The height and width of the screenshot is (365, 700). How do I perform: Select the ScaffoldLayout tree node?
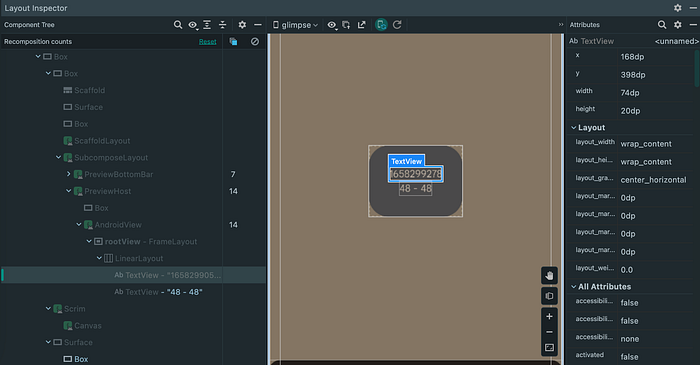tap(97, 141)
